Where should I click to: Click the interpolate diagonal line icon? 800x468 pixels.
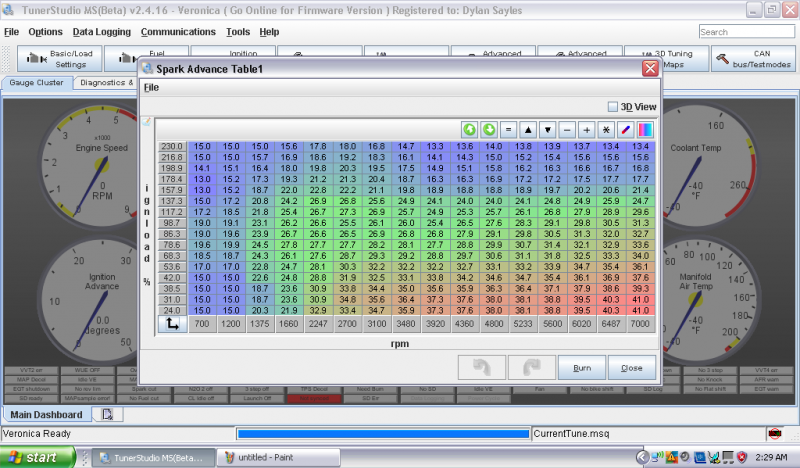(624, 129)
